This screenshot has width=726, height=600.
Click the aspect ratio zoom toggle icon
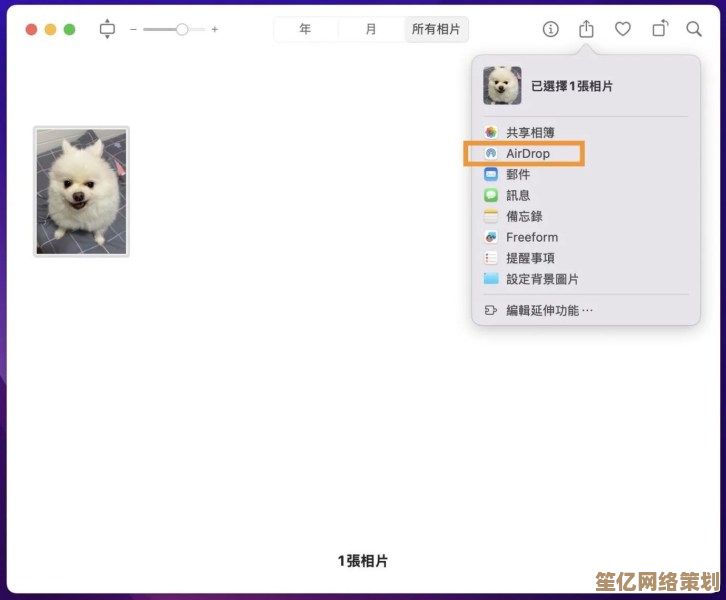pos(107,29)
